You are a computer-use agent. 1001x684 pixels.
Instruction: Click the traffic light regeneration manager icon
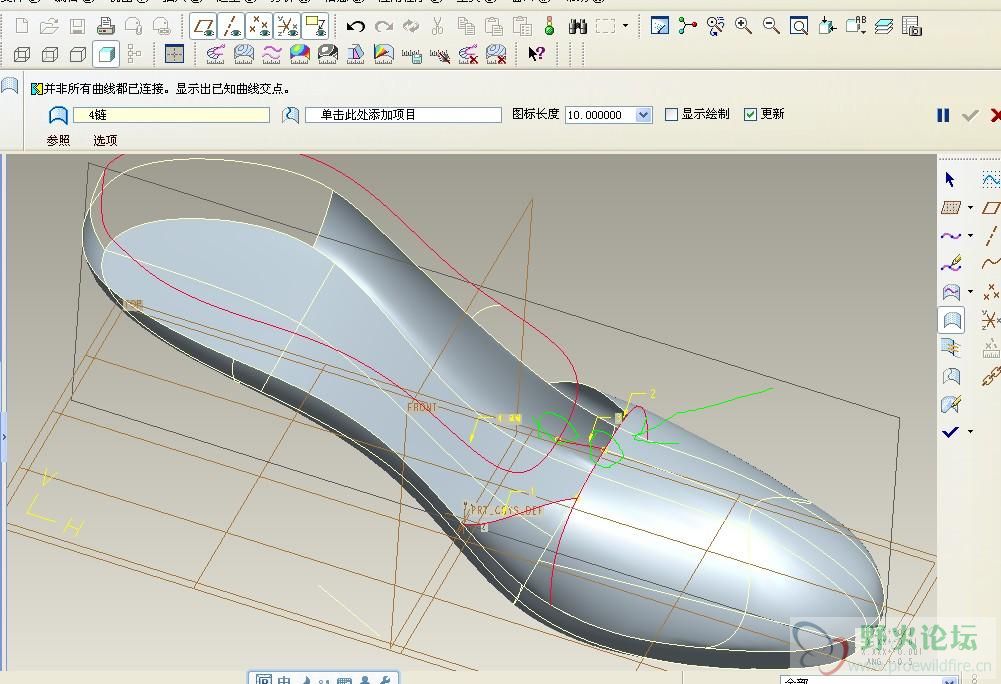point(549,26)
